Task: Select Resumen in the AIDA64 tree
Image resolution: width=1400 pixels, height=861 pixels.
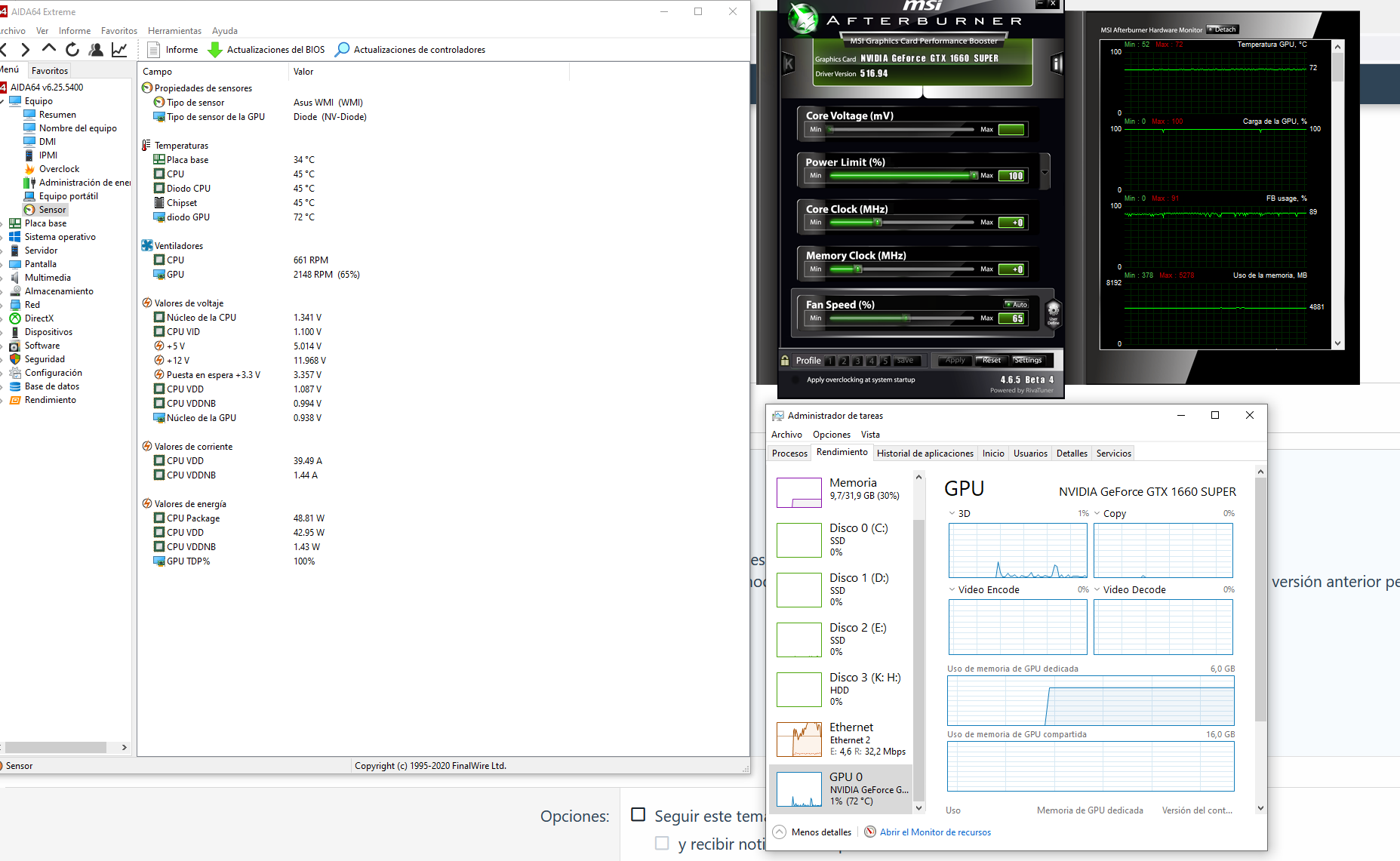Action: pyautogui.click(x=57, y=115)
